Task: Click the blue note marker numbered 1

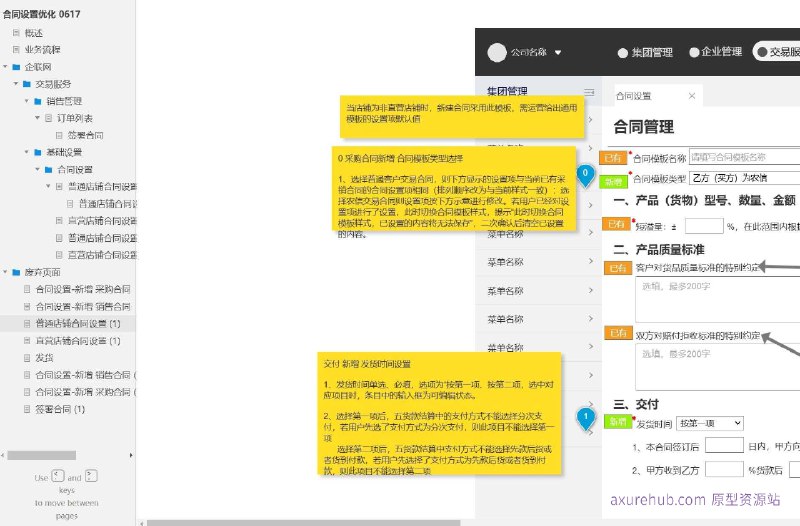Action: click(586, 418)
